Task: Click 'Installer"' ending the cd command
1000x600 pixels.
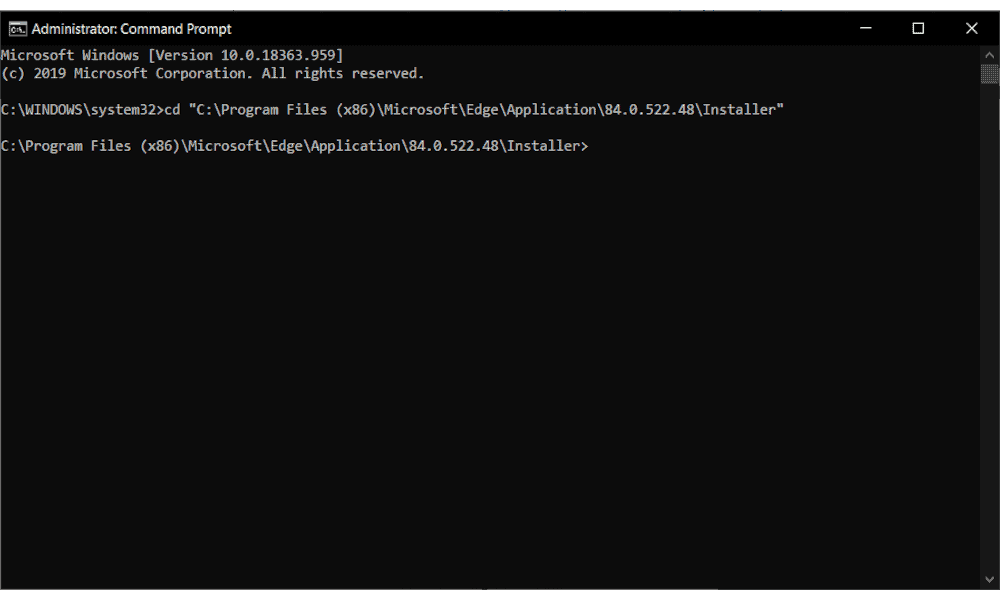Action: (743, 110)
